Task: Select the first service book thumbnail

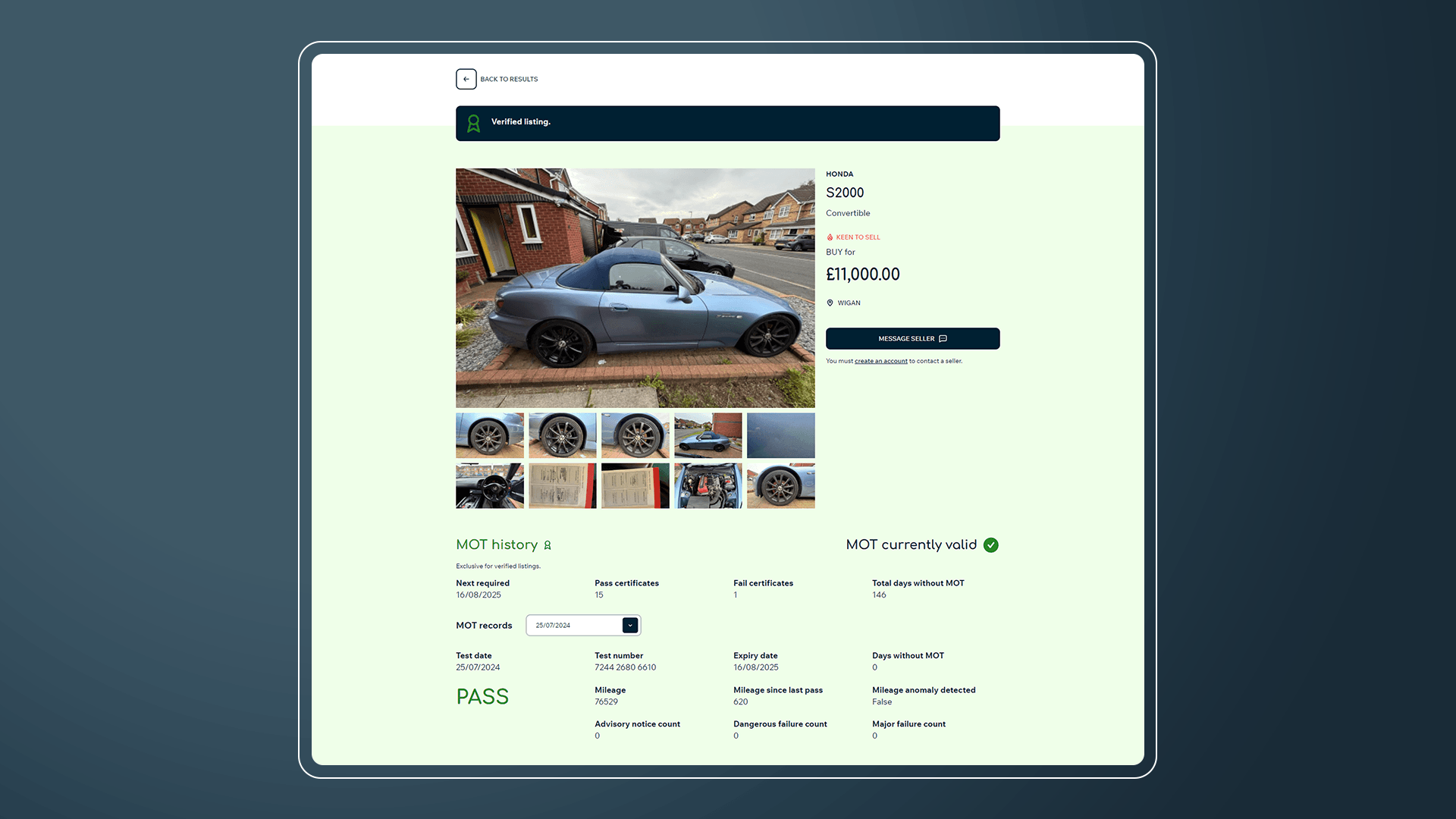Action: point(563,486)
